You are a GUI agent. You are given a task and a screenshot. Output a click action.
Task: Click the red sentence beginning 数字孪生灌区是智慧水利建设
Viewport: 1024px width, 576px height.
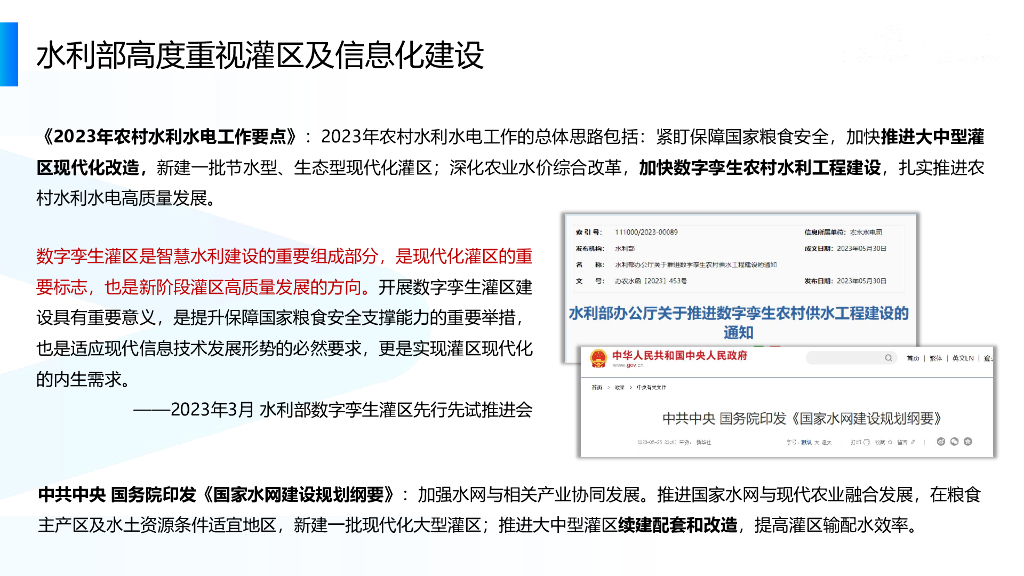pos(284,272)
